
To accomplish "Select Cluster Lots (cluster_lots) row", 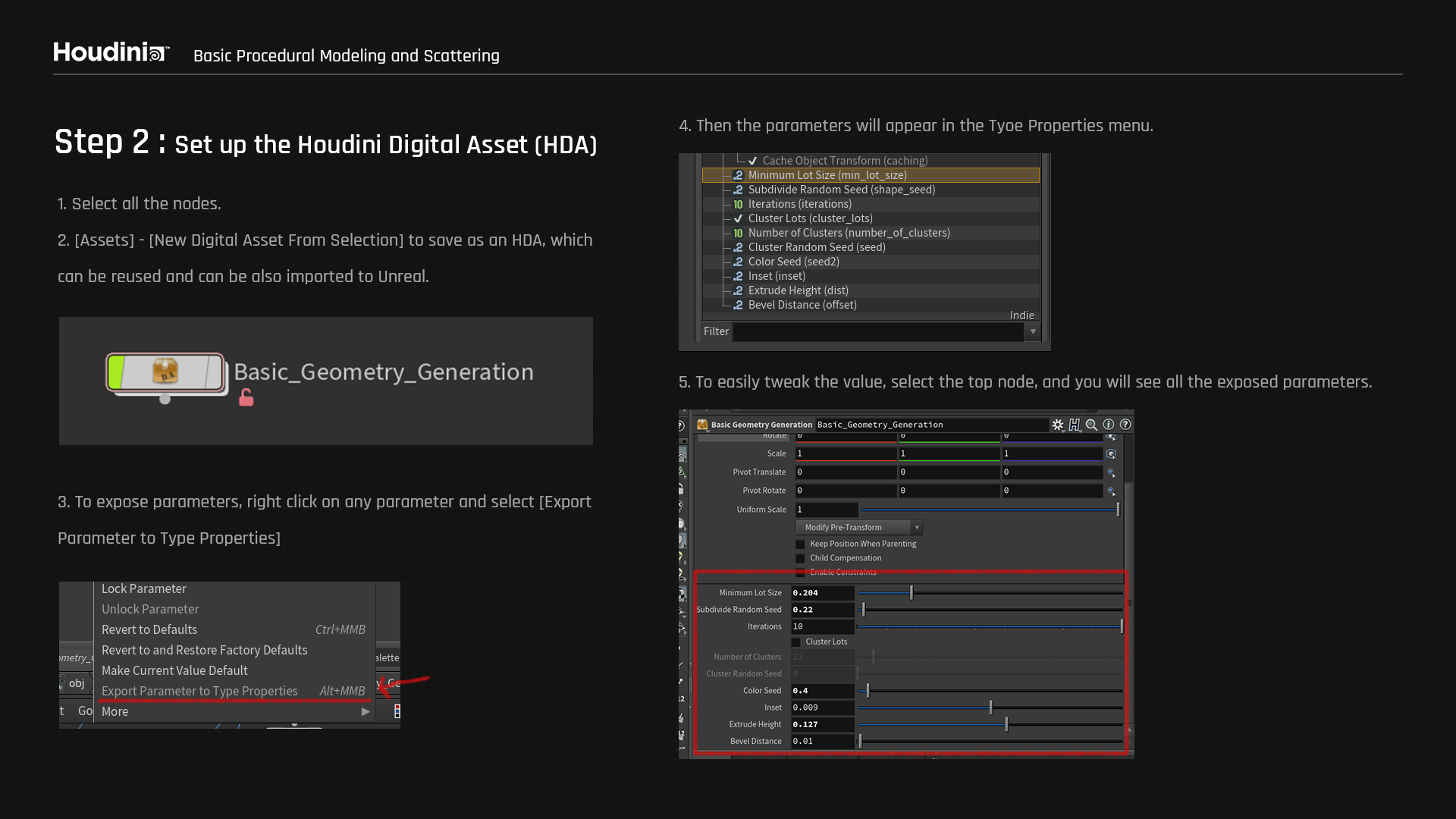I will coord(871,218).
